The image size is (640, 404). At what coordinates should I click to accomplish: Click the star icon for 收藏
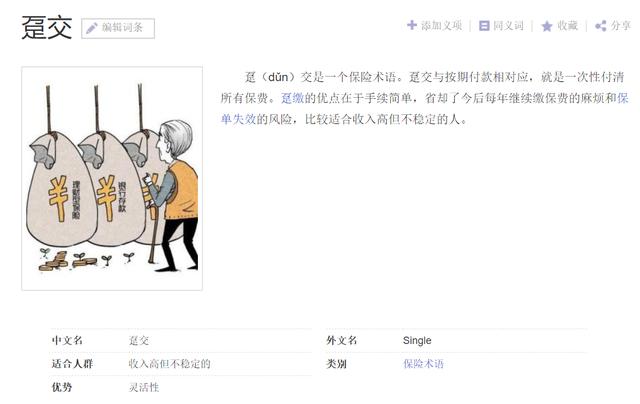point(547,26)
